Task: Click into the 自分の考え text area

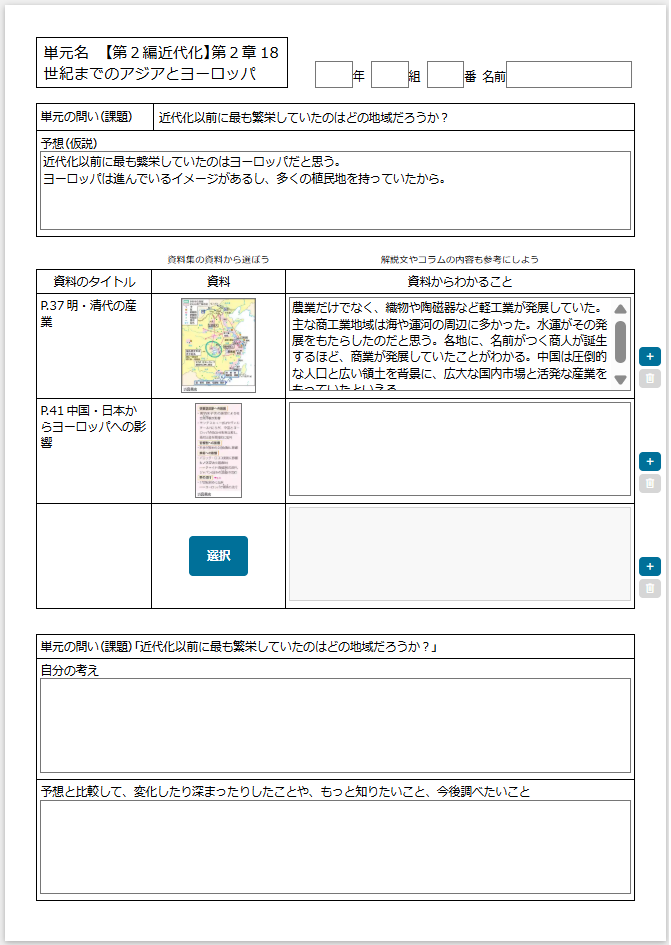Action: [335, 725]
